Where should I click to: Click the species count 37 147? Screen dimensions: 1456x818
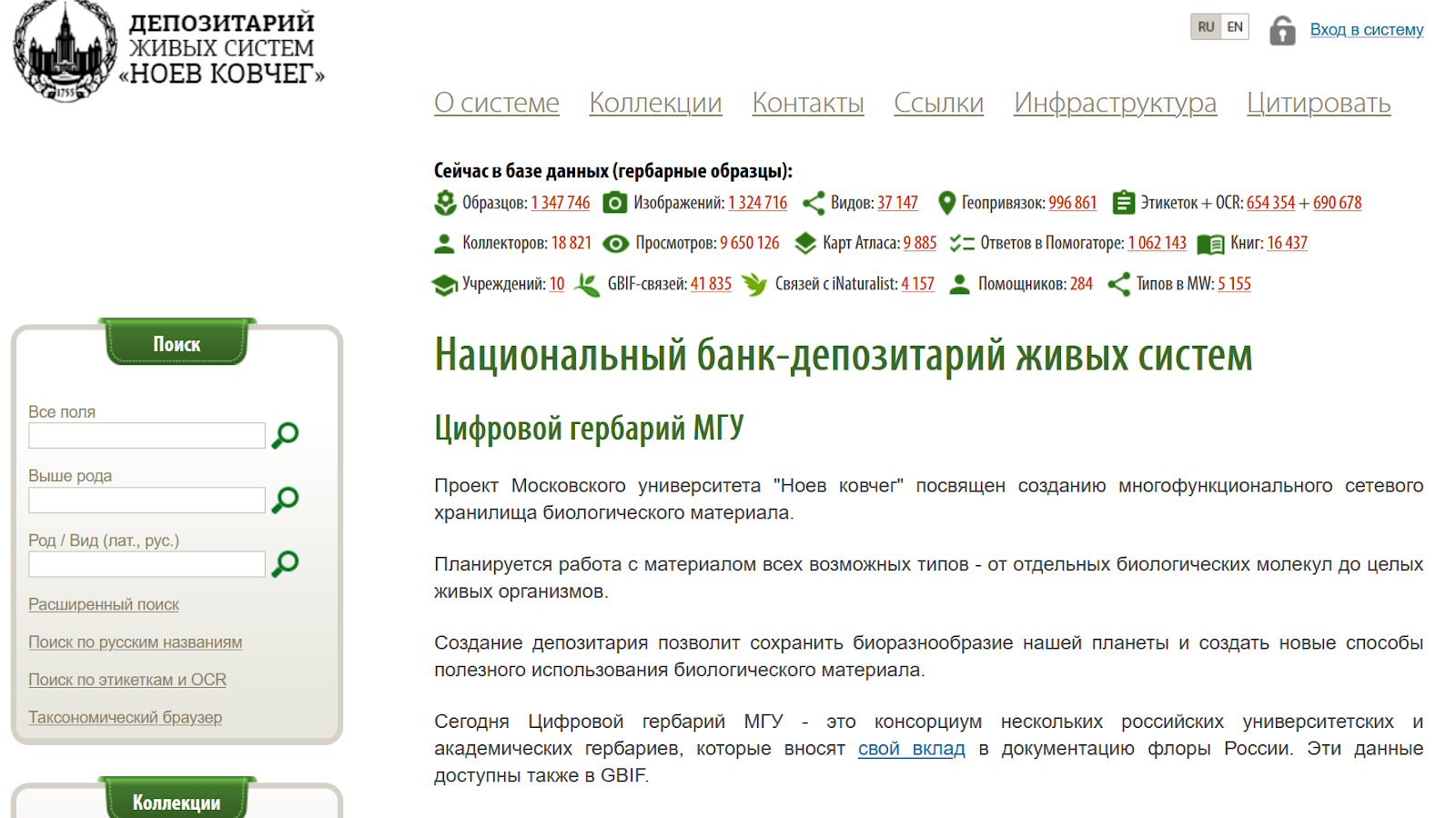(x=897, y=203)
